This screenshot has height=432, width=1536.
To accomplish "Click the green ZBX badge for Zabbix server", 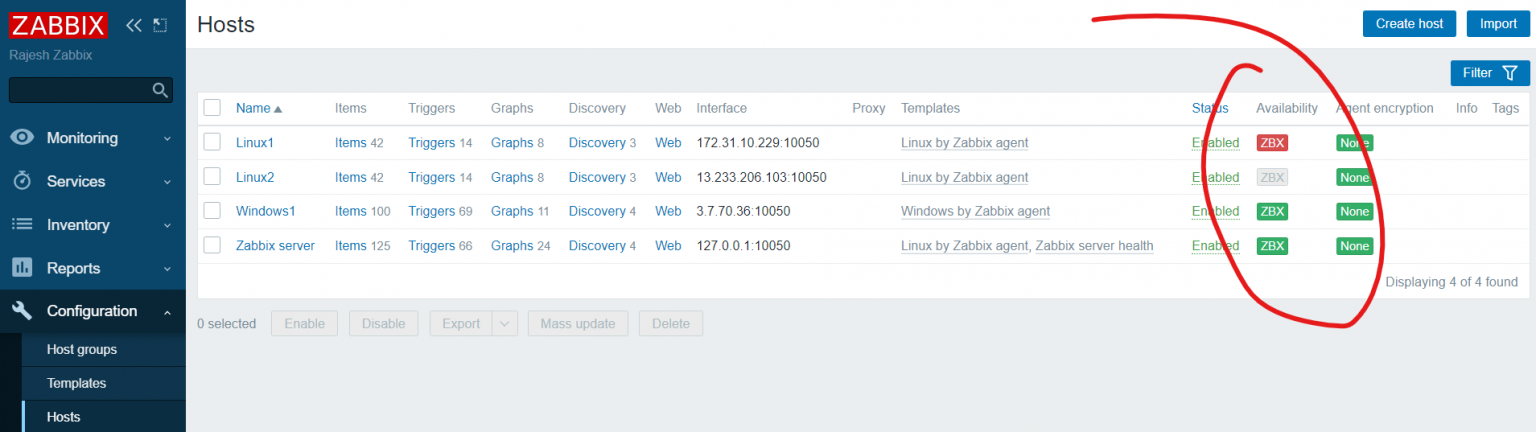I will pos(1272,246).
